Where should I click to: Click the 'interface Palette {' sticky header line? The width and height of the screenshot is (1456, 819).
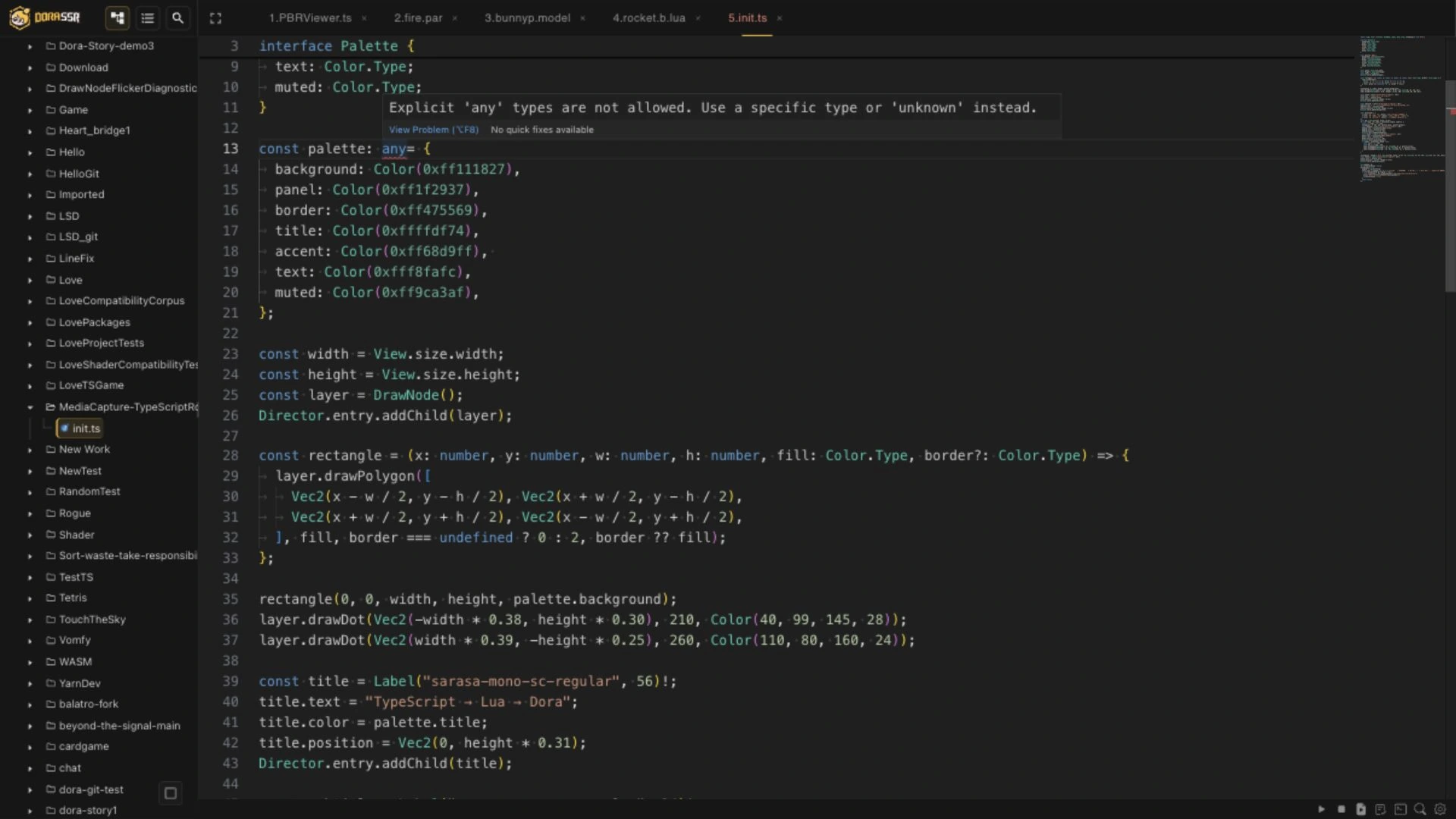point(337,46)
